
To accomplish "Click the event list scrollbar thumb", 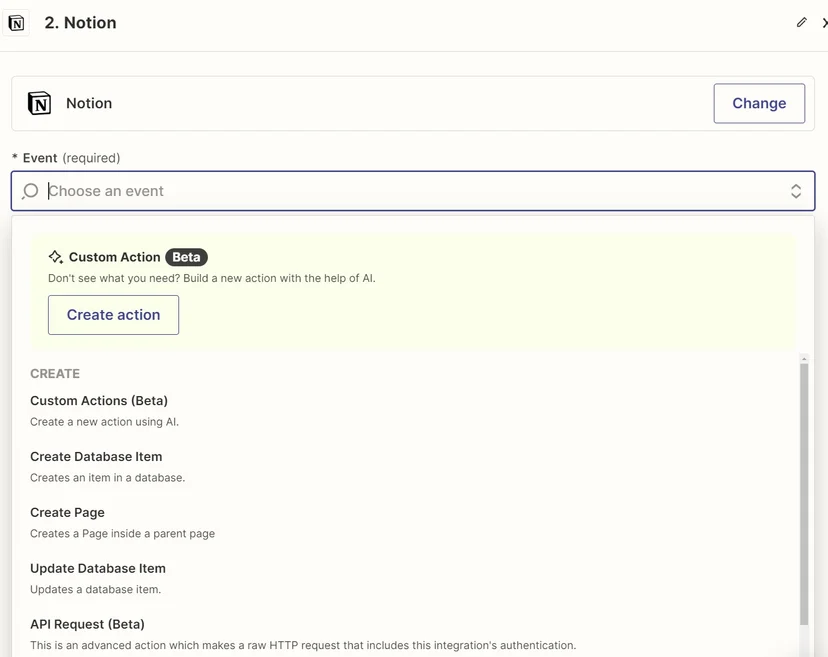I will [804, 494].
